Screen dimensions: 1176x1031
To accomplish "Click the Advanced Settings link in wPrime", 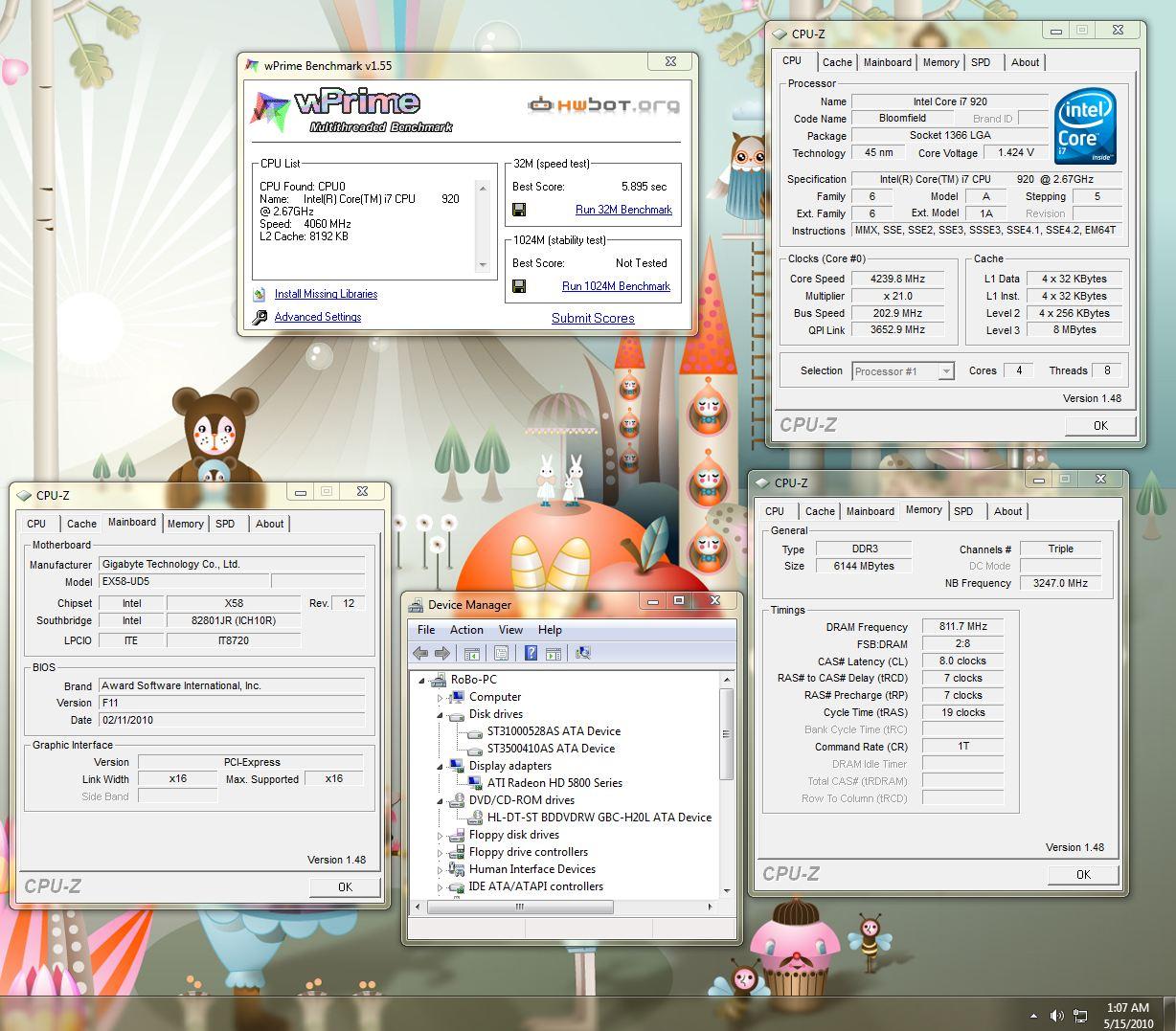I will tap(318, 317).
